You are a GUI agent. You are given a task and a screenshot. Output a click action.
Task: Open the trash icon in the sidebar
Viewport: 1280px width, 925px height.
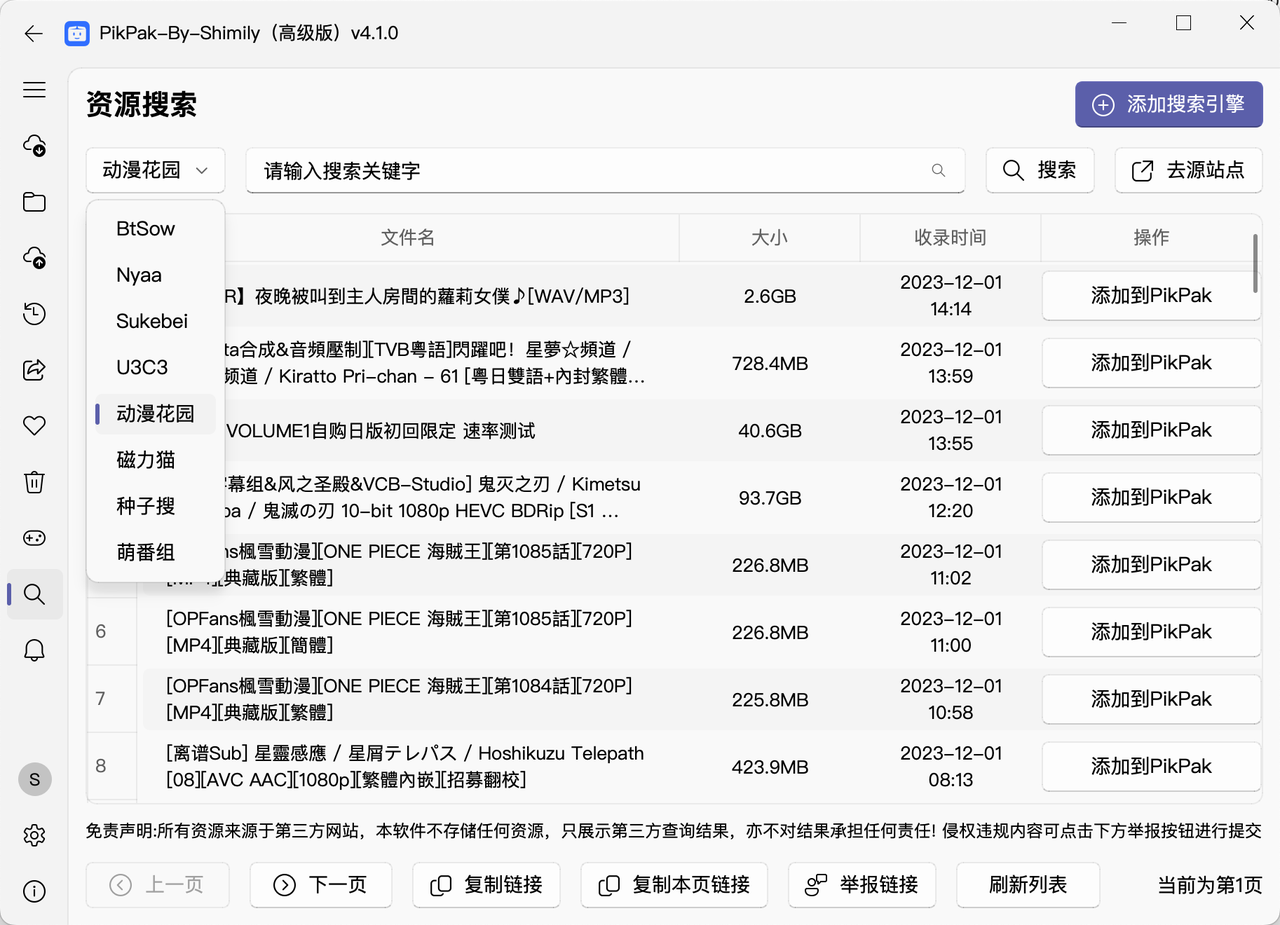pos(34,482)
